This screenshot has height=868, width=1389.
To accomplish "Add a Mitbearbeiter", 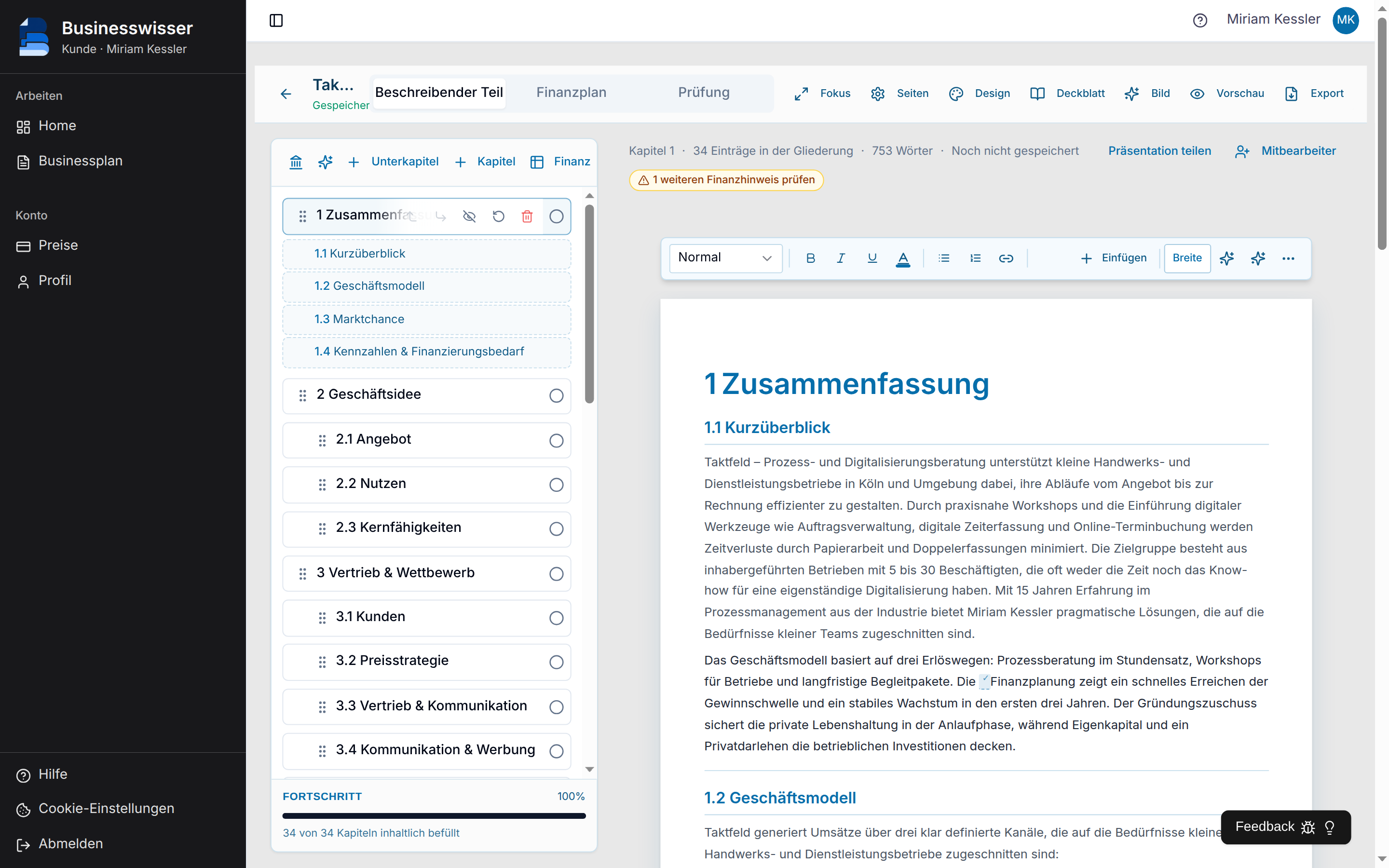I will pyautogui.click(x=1286, y=151).
